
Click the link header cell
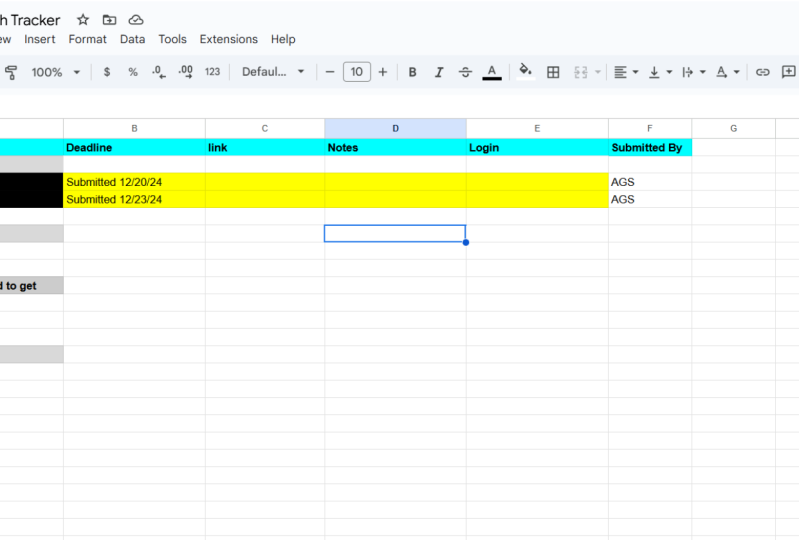[265, 147]
